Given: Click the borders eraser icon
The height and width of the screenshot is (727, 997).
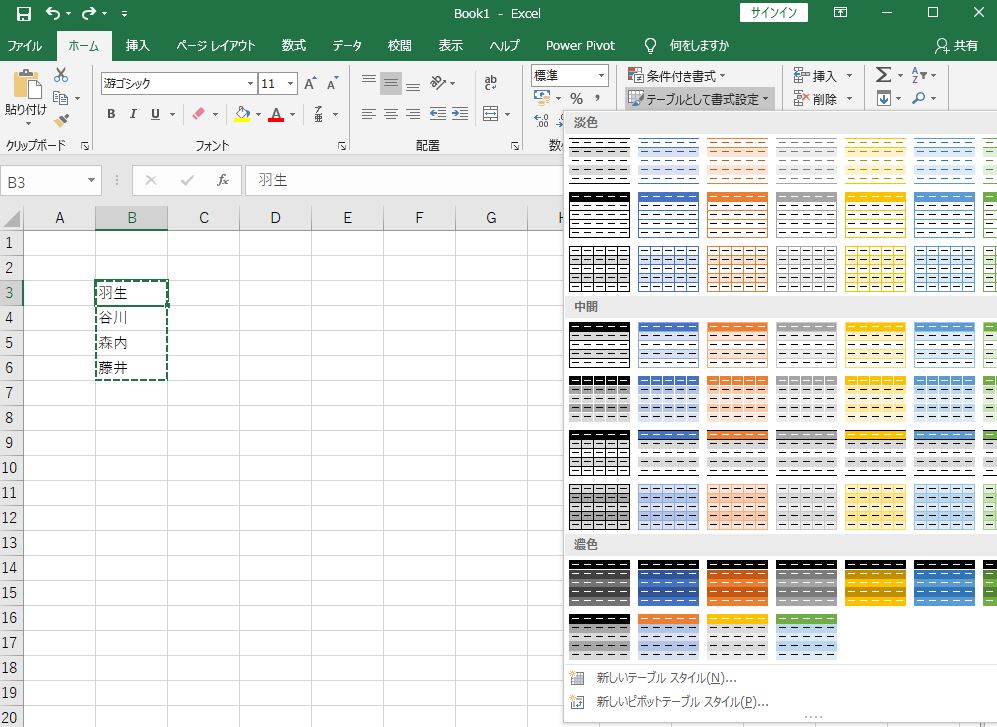Looking at the screenshot, I should click(198, 114).
